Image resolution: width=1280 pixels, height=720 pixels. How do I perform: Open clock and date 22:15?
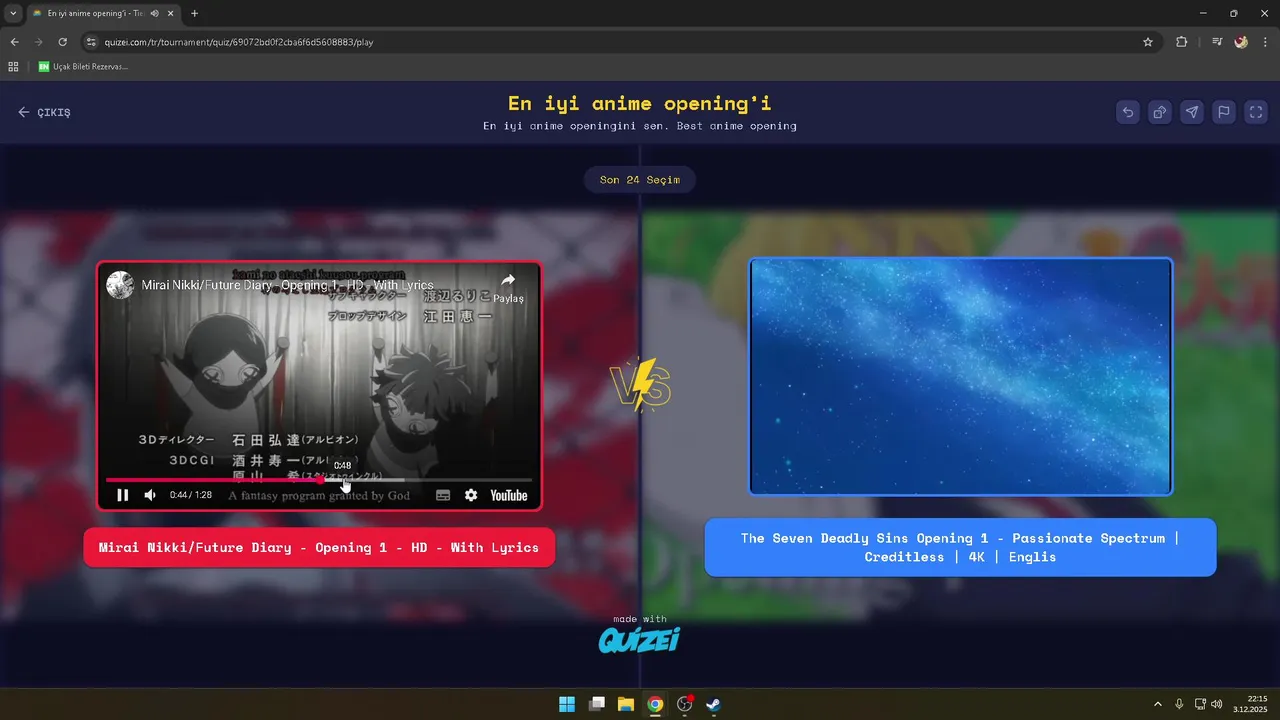pyautogui.click(x=1252, y=704)
